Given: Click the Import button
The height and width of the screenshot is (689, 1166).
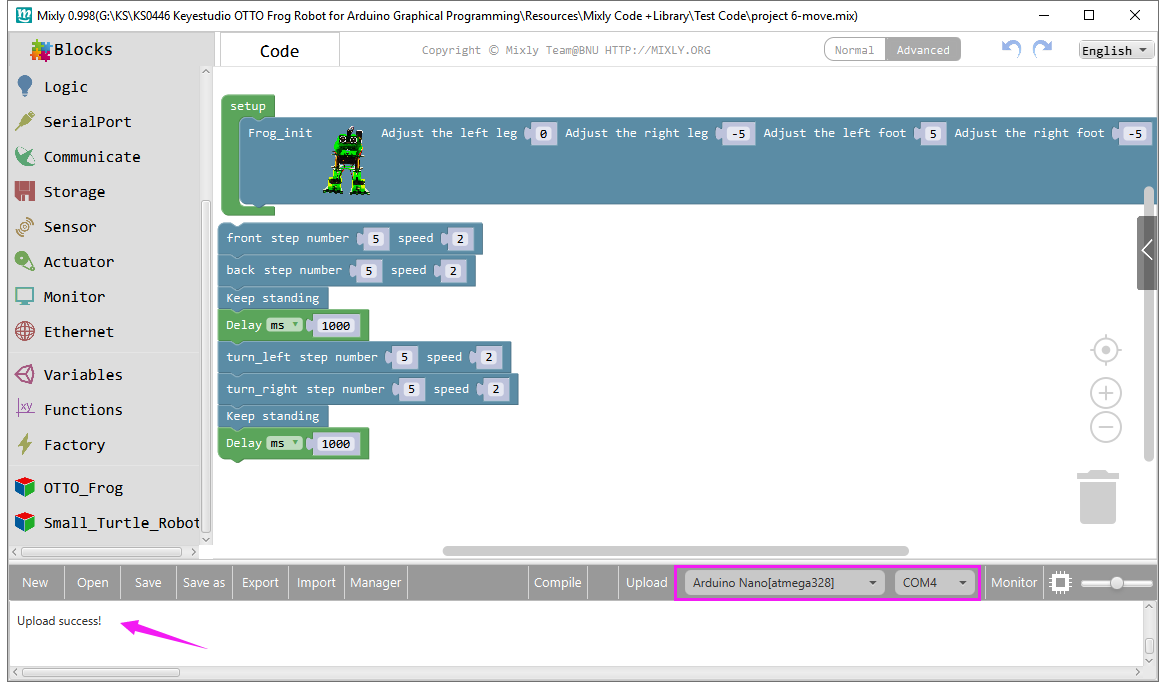Looking at the screenshot, I should [316, 583].
